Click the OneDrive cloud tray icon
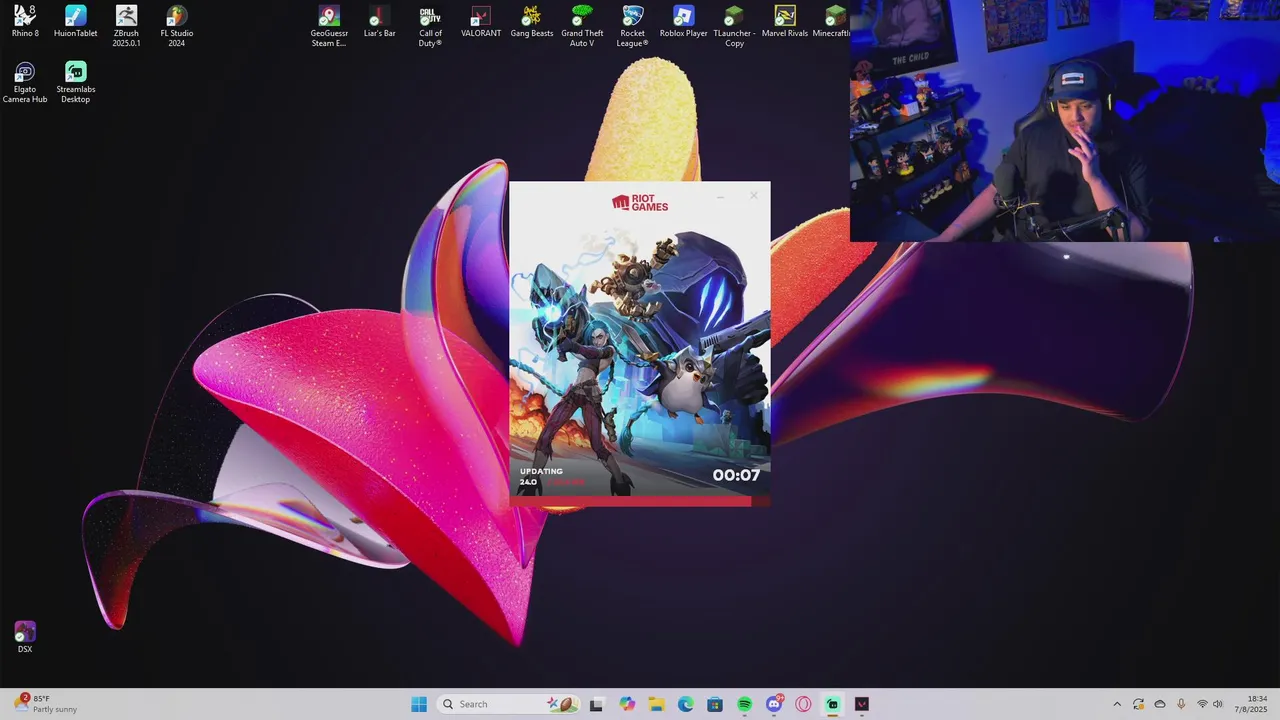Viewport: 1280px width, 720px height. tap(1160, 704)
